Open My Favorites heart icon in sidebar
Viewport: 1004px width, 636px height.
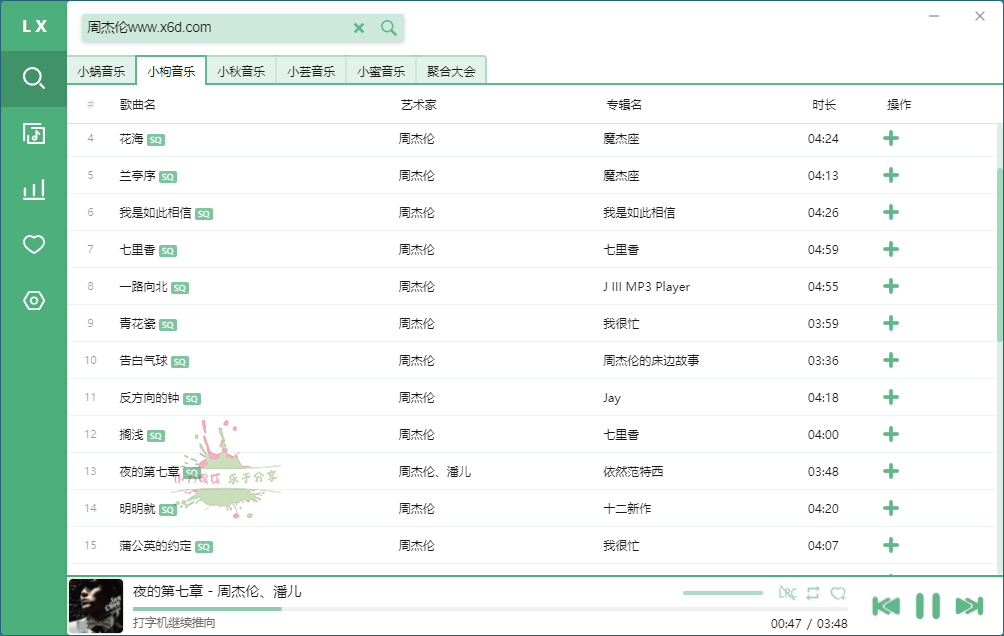33,243
